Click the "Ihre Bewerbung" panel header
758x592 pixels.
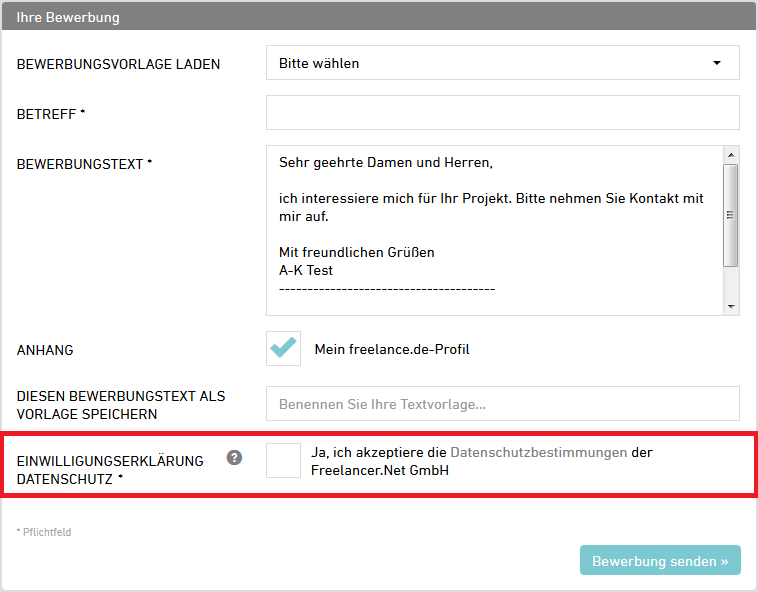point(378,16)
